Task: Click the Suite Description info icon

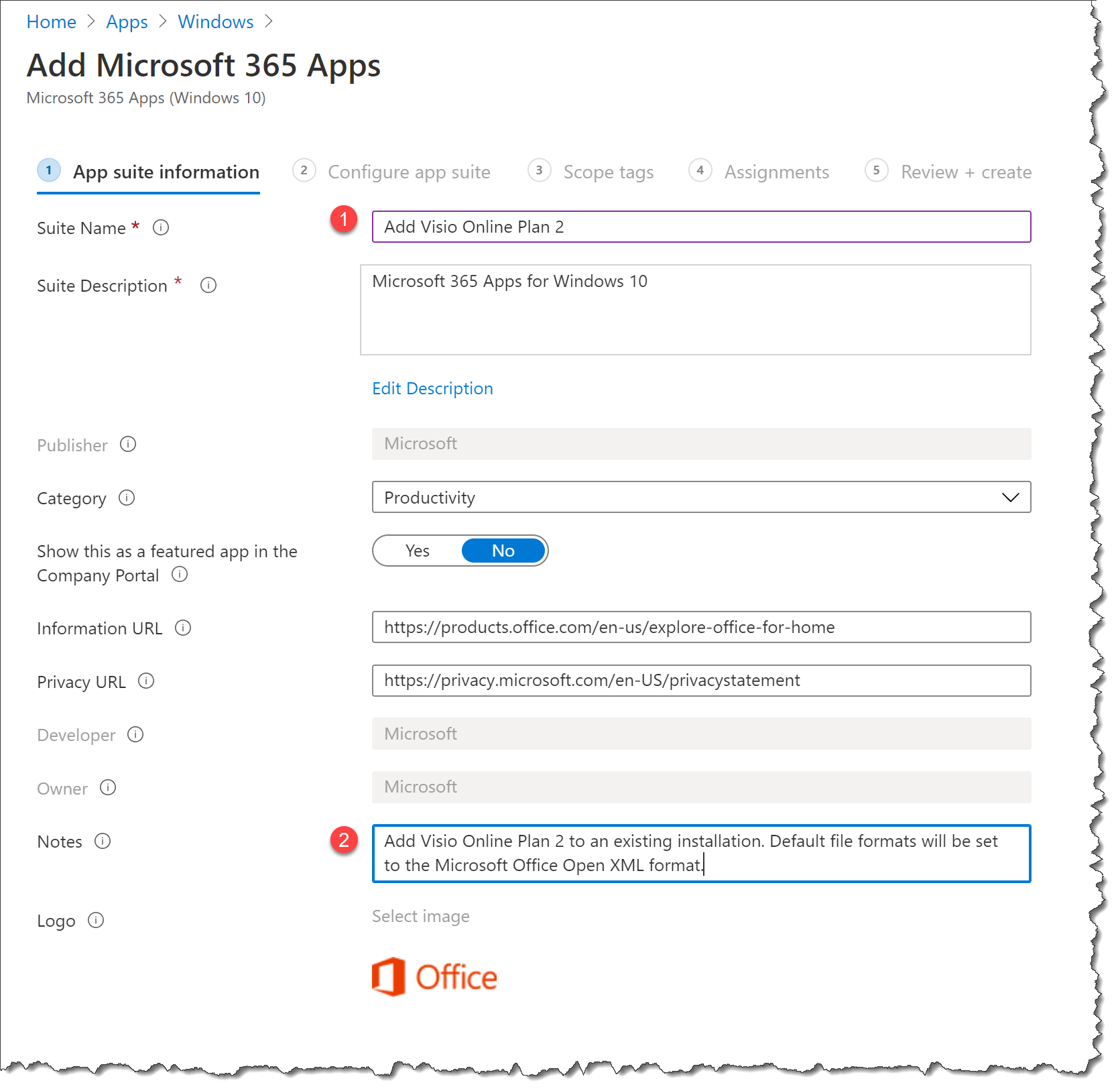Action: pyautogui.click(x=208, y=286)
